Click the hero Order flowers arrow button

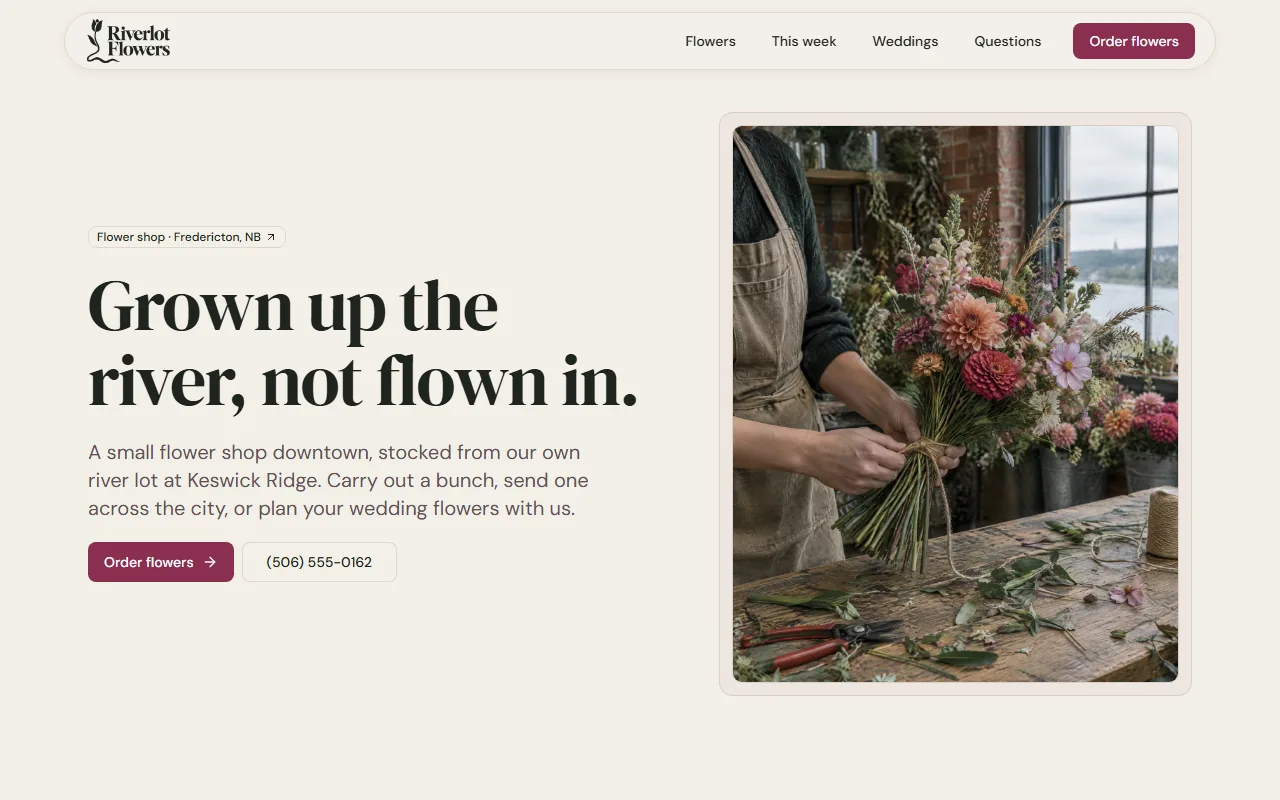(x=161, y=562)
